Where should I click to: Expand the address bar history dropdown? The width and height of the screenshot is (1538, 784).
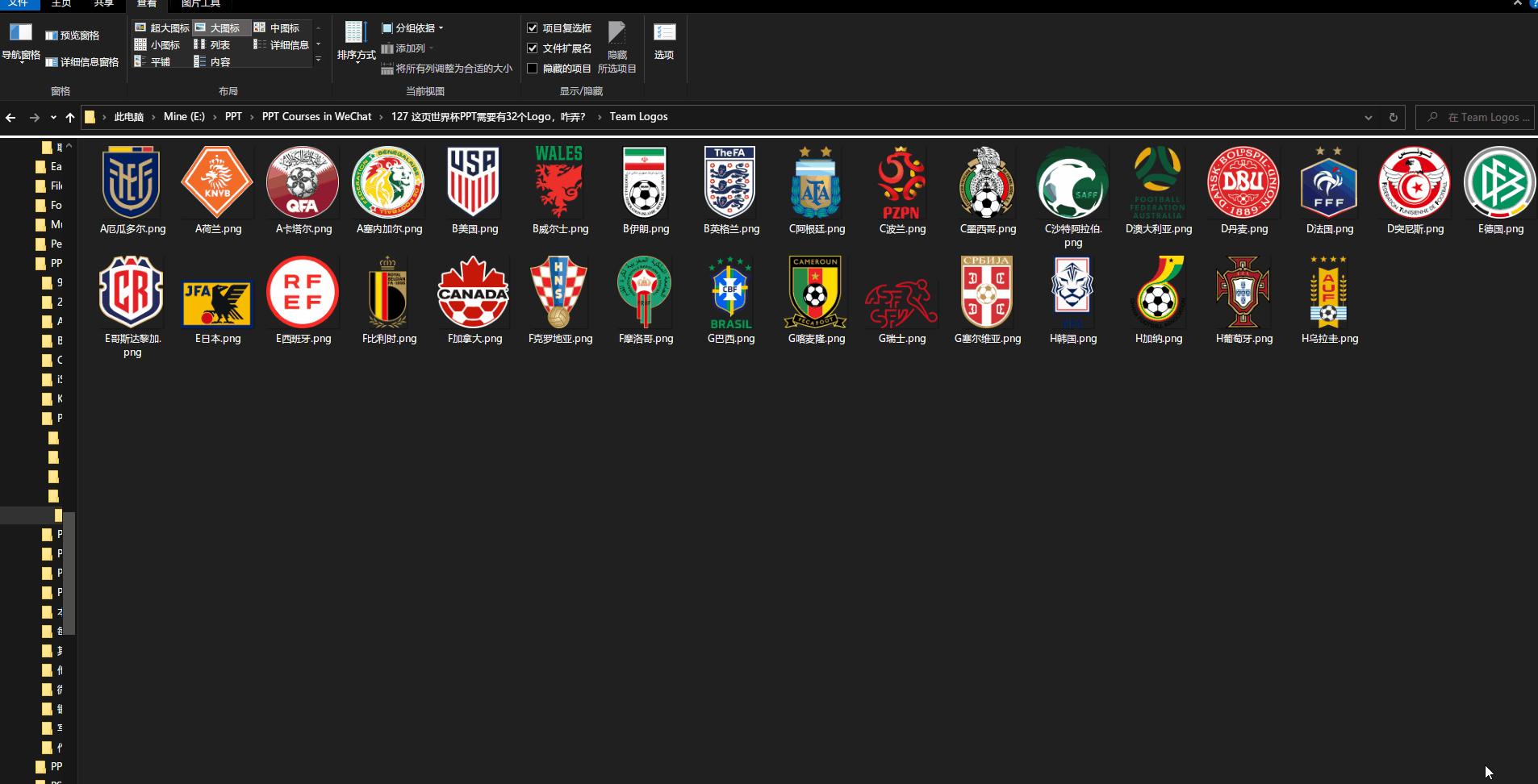tap(1369, 117)
